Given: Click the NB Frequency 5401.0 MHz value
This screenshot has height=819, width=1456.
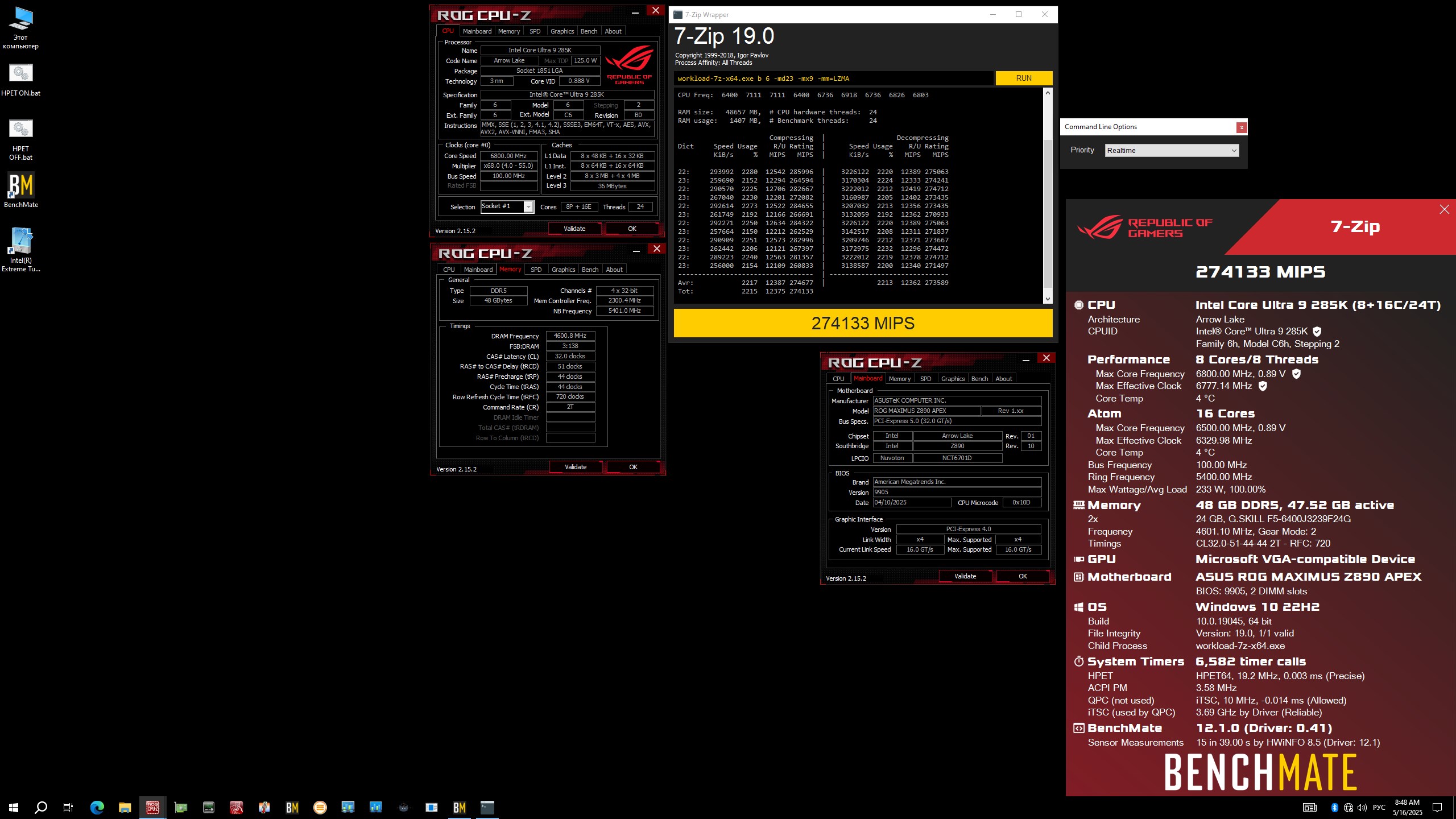Looking at the screenshot, I should [x=624, y=311].
